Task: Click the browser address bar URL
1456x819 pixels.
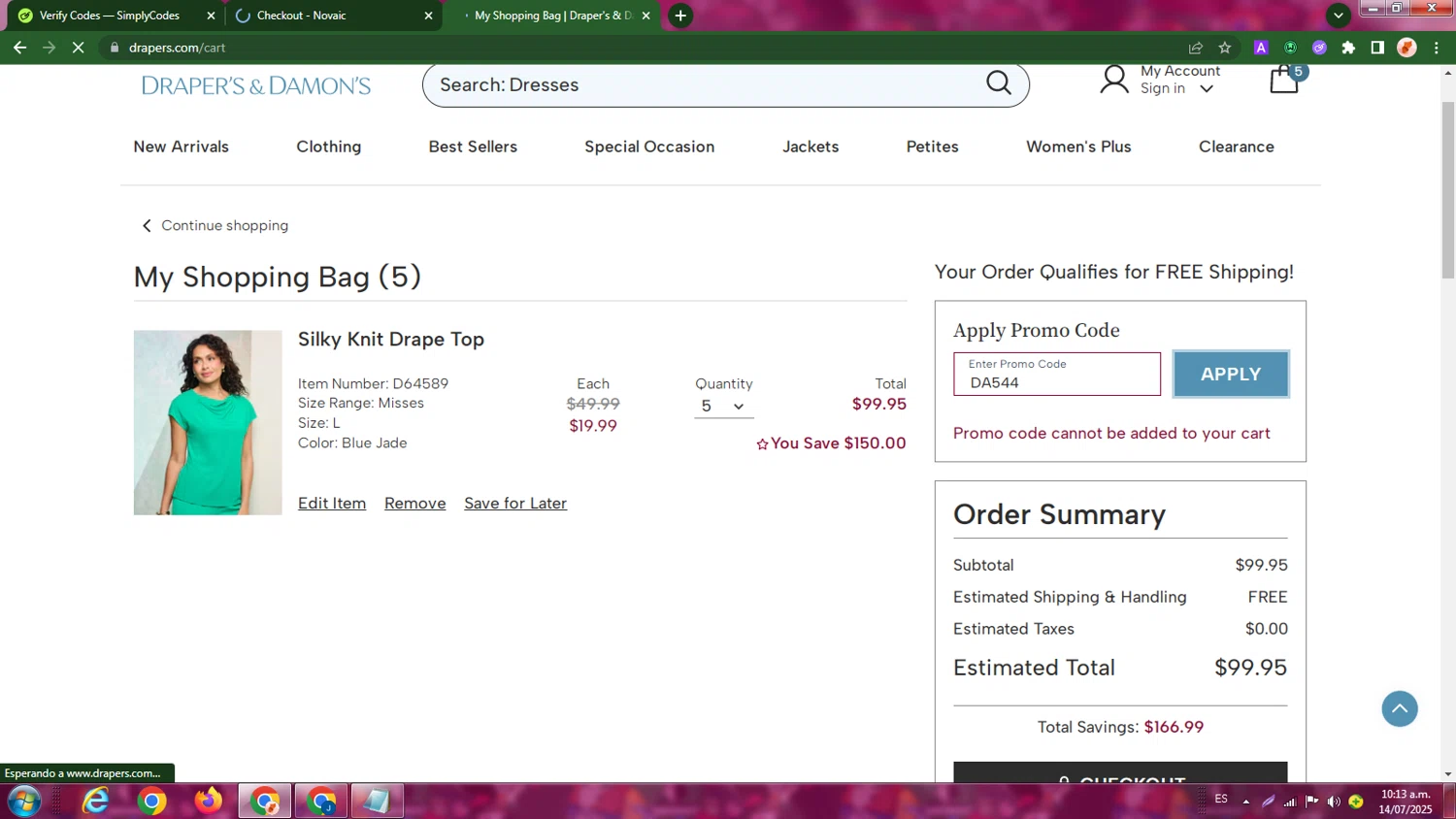Action: point(178,48)
